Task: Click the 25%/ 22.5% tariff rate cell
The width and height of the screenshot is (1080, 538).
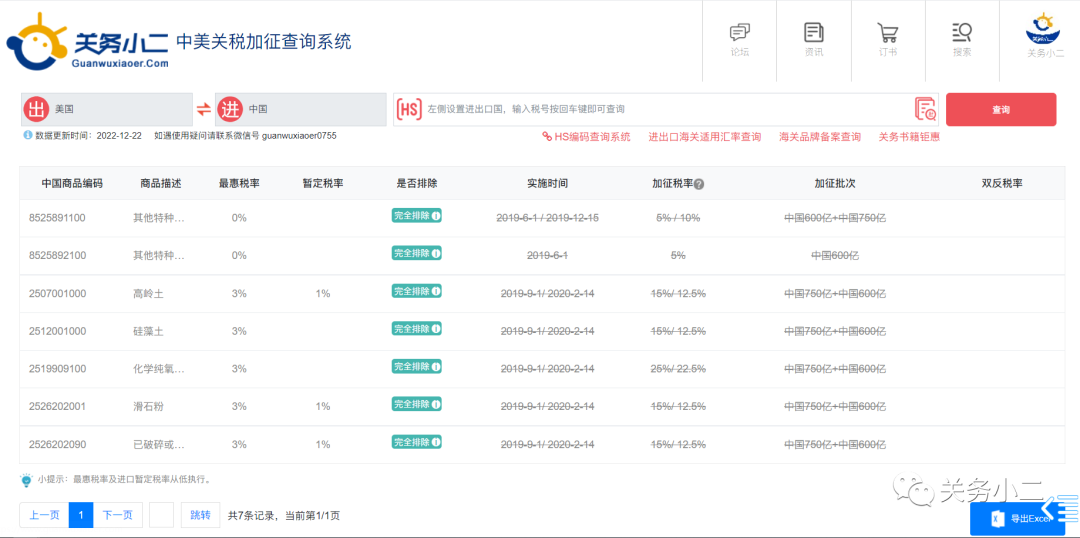Action: tap(678, 369)
